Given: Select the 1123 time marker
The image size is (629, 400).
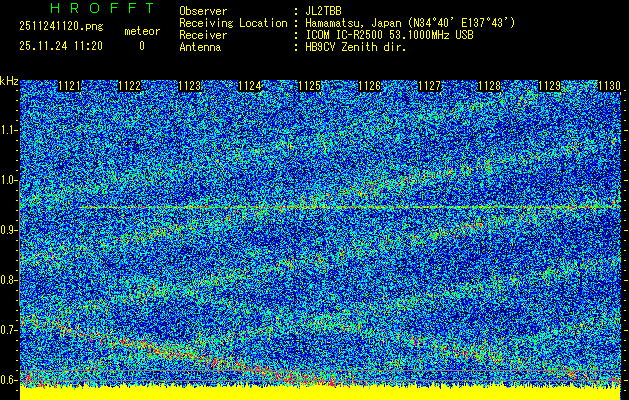Looking at the screenshot, I should (x=189, y=87).
